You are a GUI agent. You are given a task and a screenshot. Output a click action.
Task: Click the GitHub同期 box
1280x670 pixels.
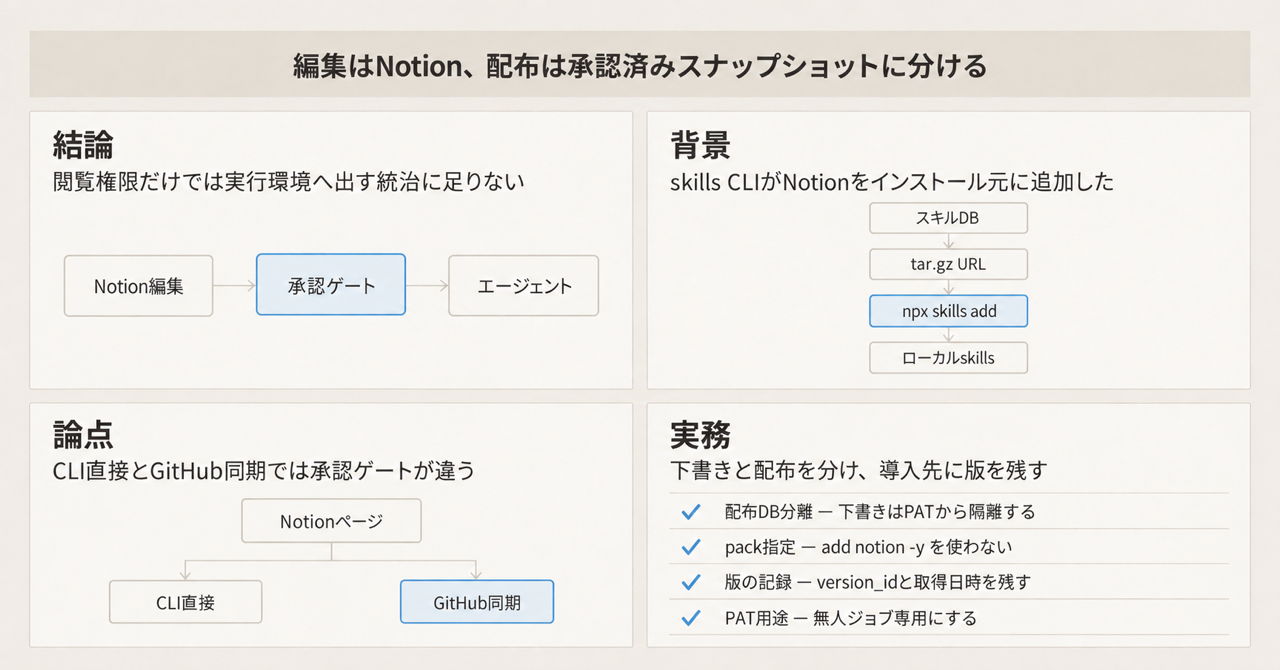[x=477, y=602]
